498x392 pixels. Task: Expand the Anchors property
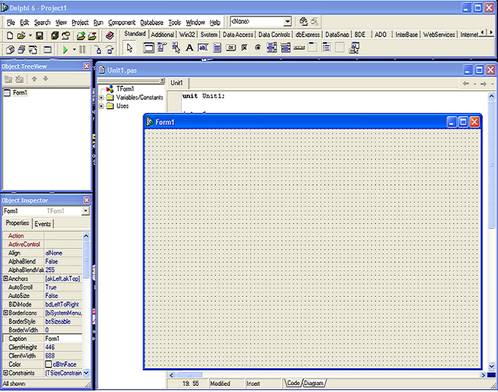pos(6,278)
